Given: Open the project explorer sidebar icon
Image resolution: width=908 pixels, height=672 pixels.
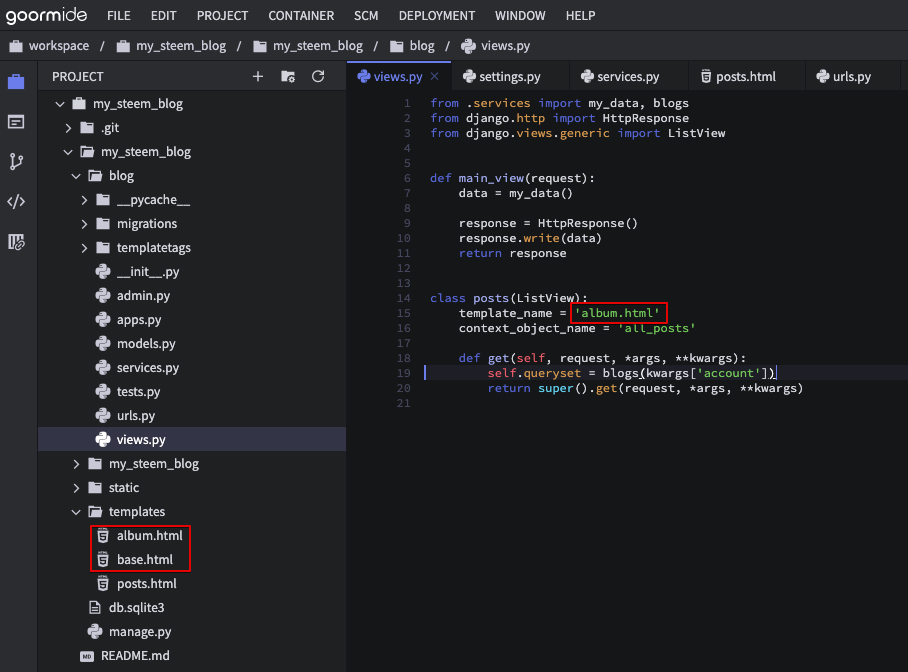Looking at the screenshot, I should (x=16, y=82).
